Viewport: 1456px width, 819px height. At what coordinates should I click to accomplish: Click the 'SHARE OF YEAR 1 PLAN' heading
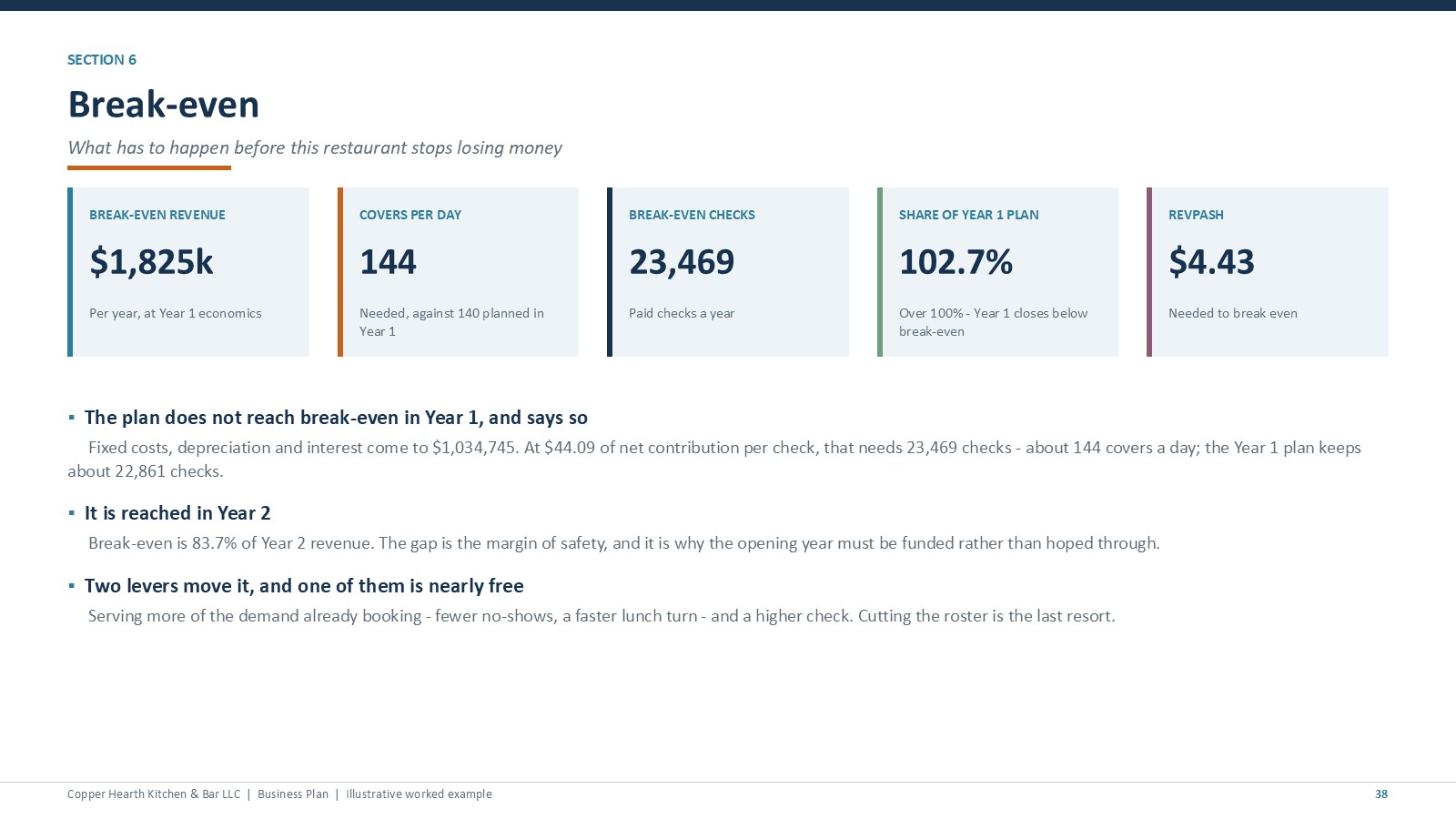[x=968, y=215]
